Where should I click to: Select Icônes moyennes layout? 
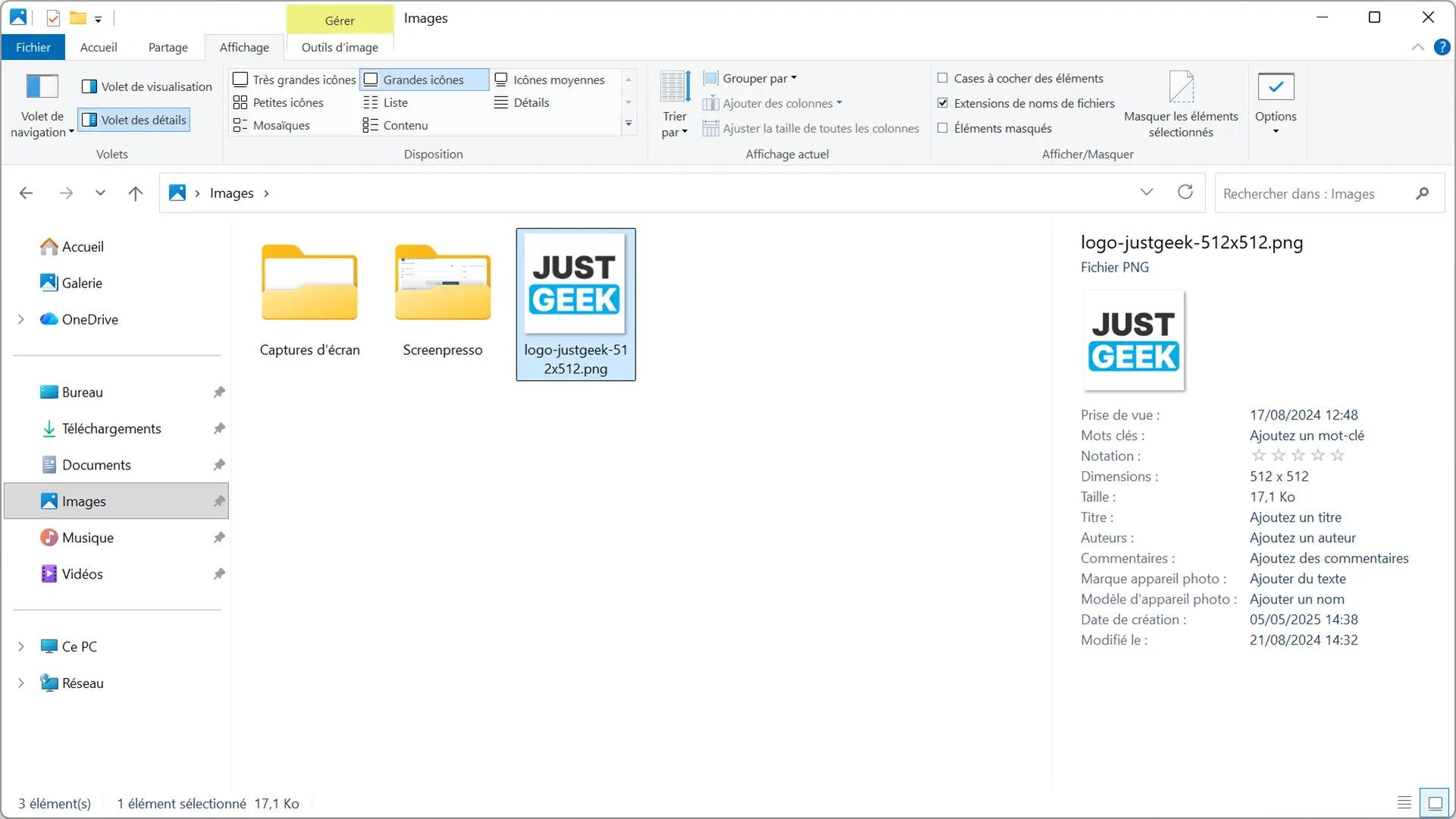551,80
